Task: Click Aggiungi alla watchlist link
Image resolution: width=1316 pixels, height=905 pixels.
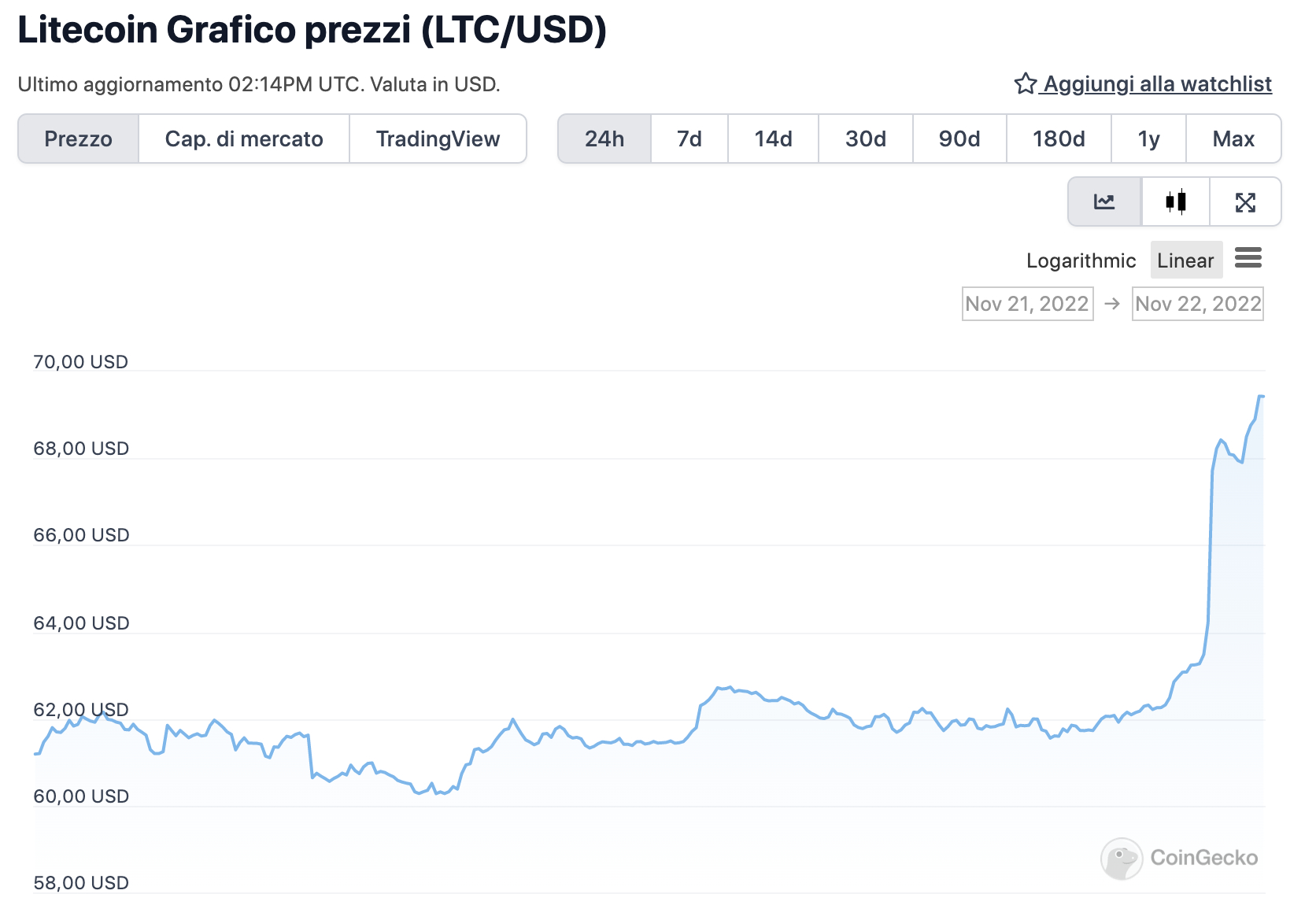Action: click(1158, 83)
